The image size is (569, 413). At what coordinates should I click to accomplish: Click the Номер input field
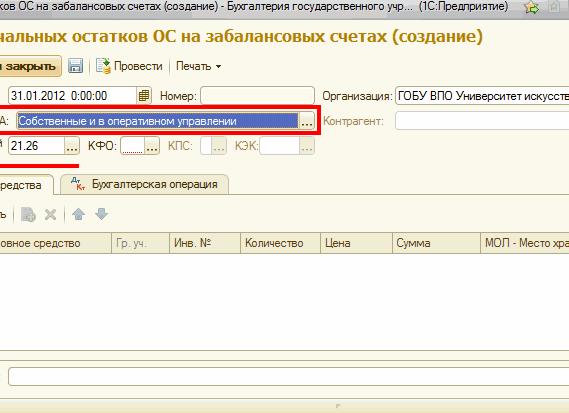pyautogui.click(x=257, y=96)
